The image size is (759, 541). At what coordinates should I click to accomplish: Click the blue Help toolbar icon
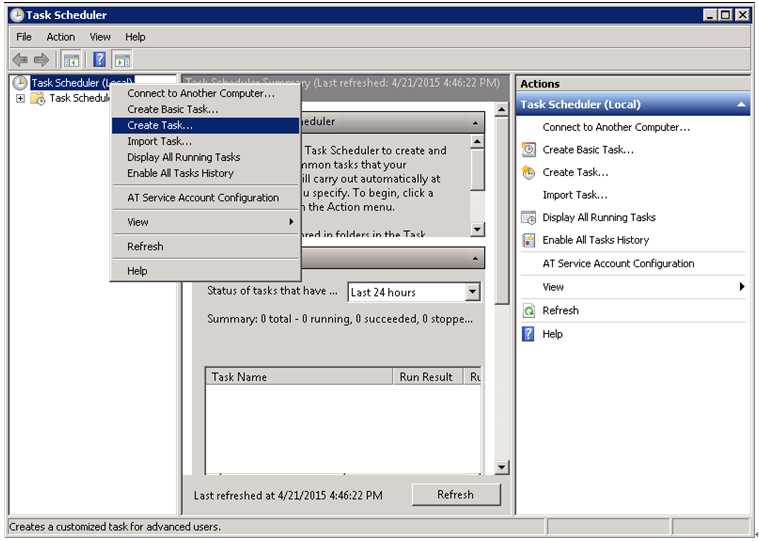point(99,60)
